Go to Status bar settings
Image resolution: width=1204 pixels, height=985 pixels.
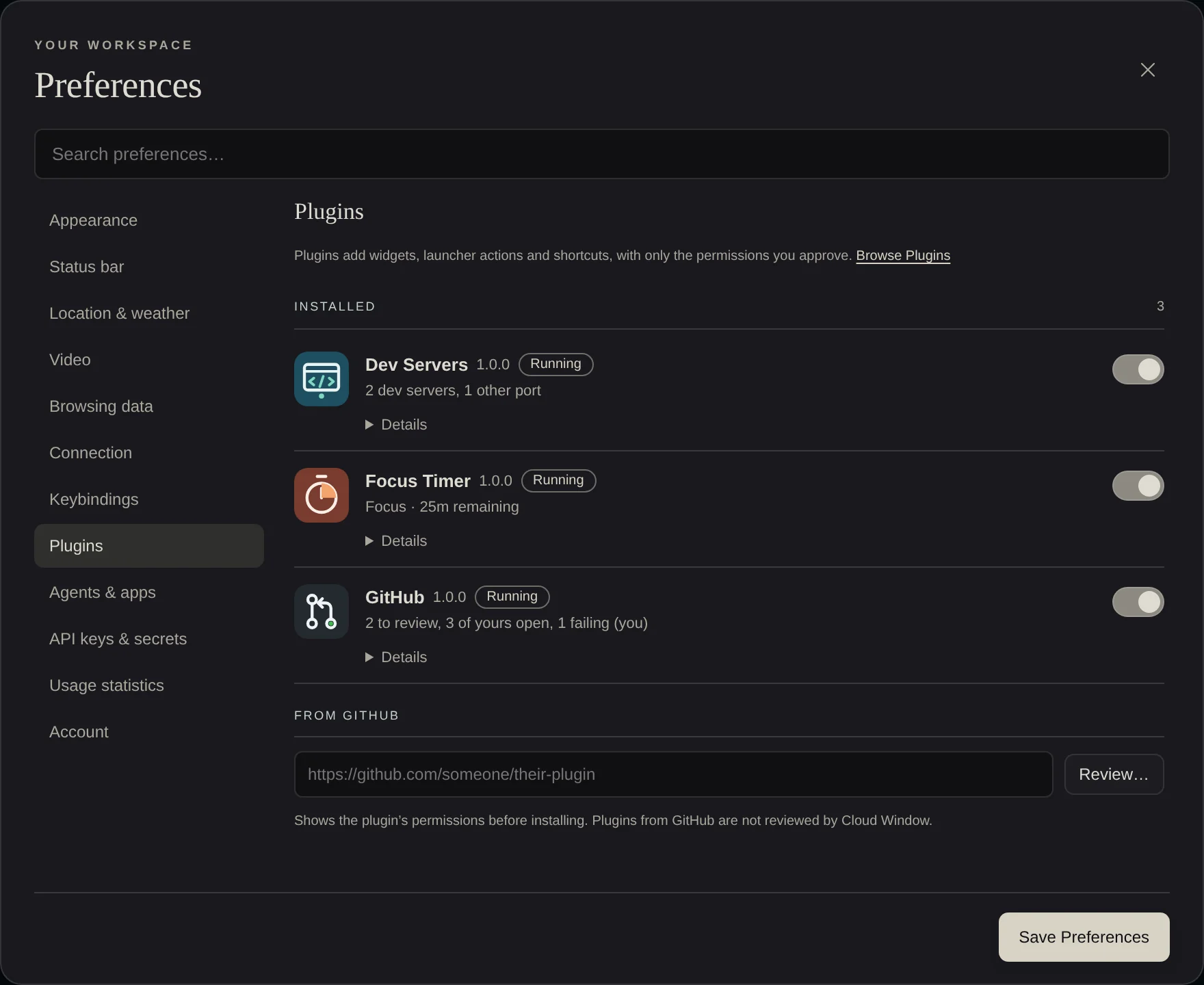(x=149, y=267)
